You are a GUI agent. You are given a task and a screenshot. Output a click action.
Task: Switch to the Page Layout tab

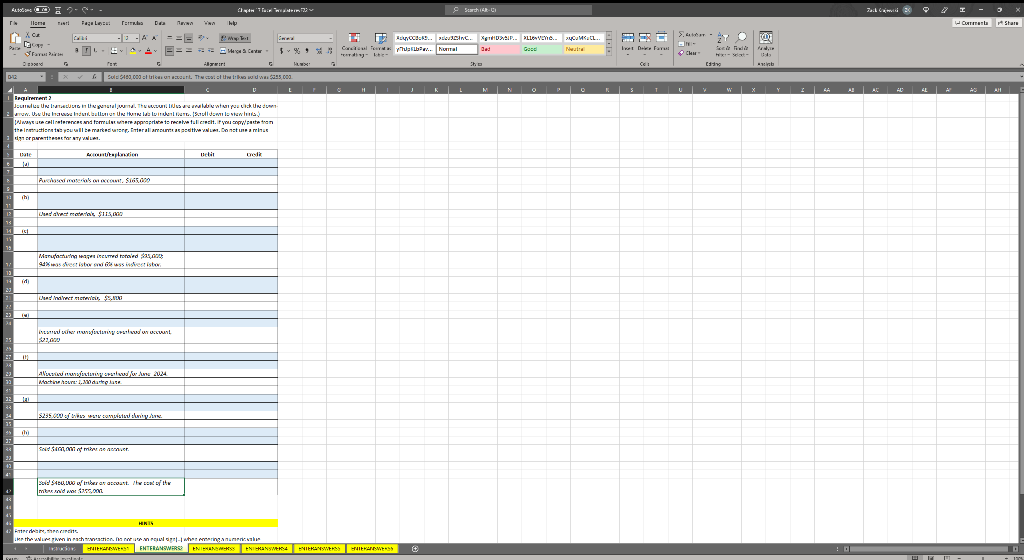[96, 23]
